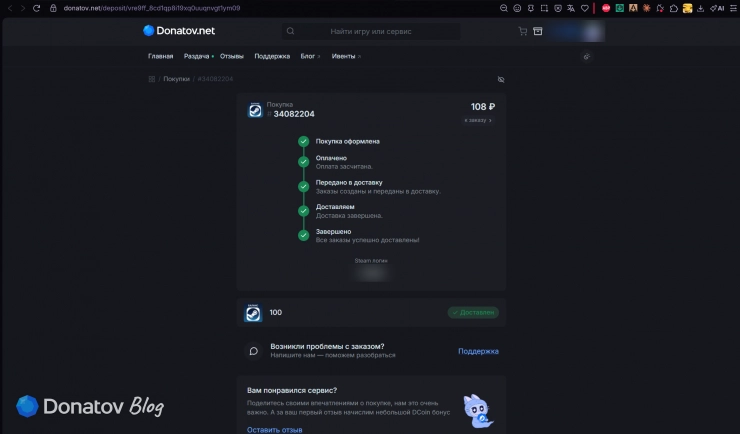
Task: Click the 108 ₽ price
Action: click(x=483, y=107)
